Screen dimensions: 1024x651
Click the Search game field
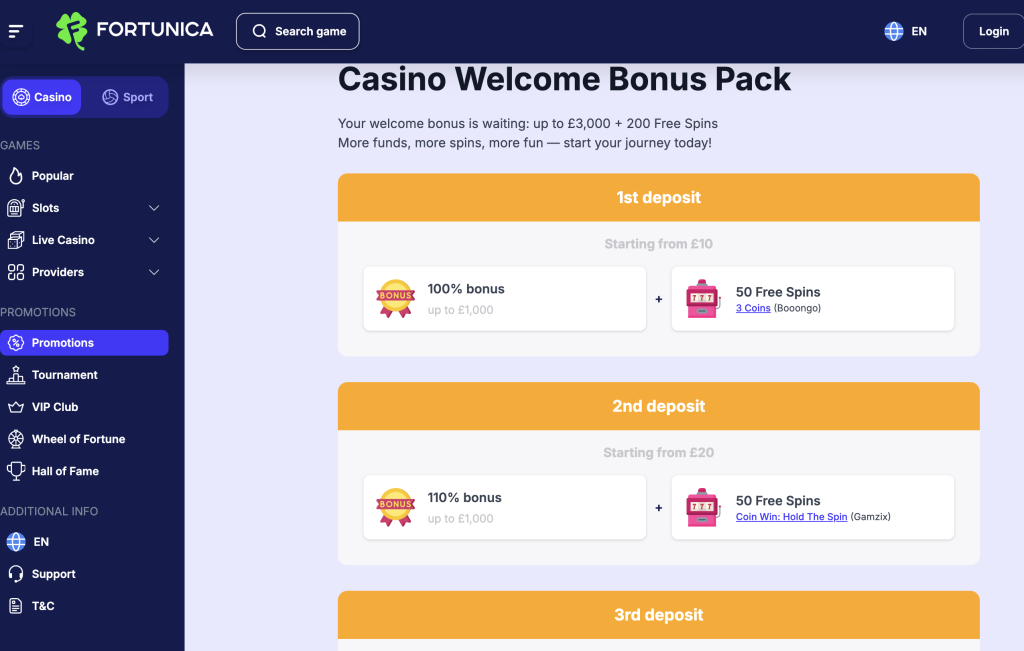tap(297, 31)
